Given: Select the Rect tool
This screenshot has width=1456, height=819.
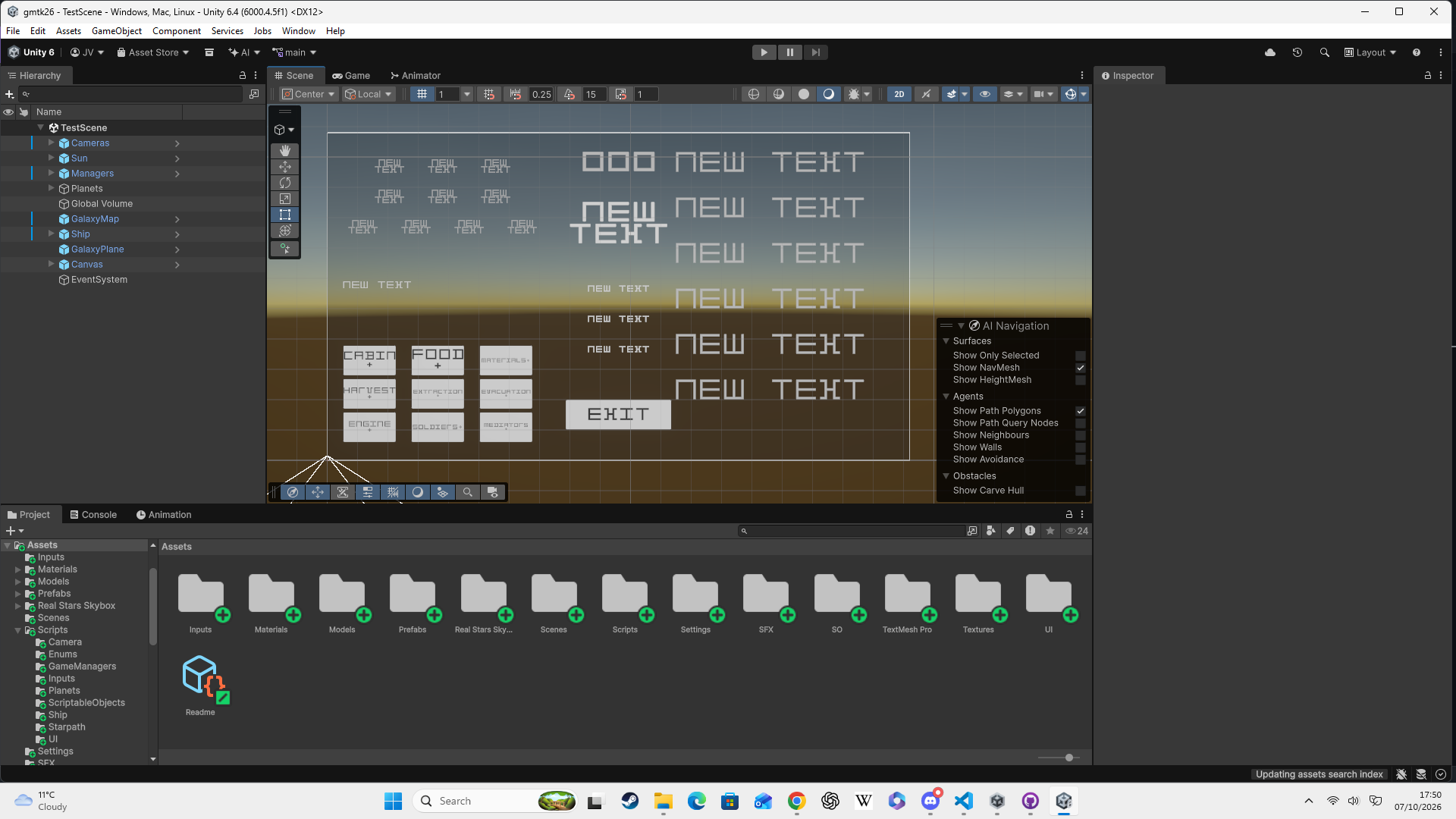Looking at the screenshot, I should click(x=285, y=215).
